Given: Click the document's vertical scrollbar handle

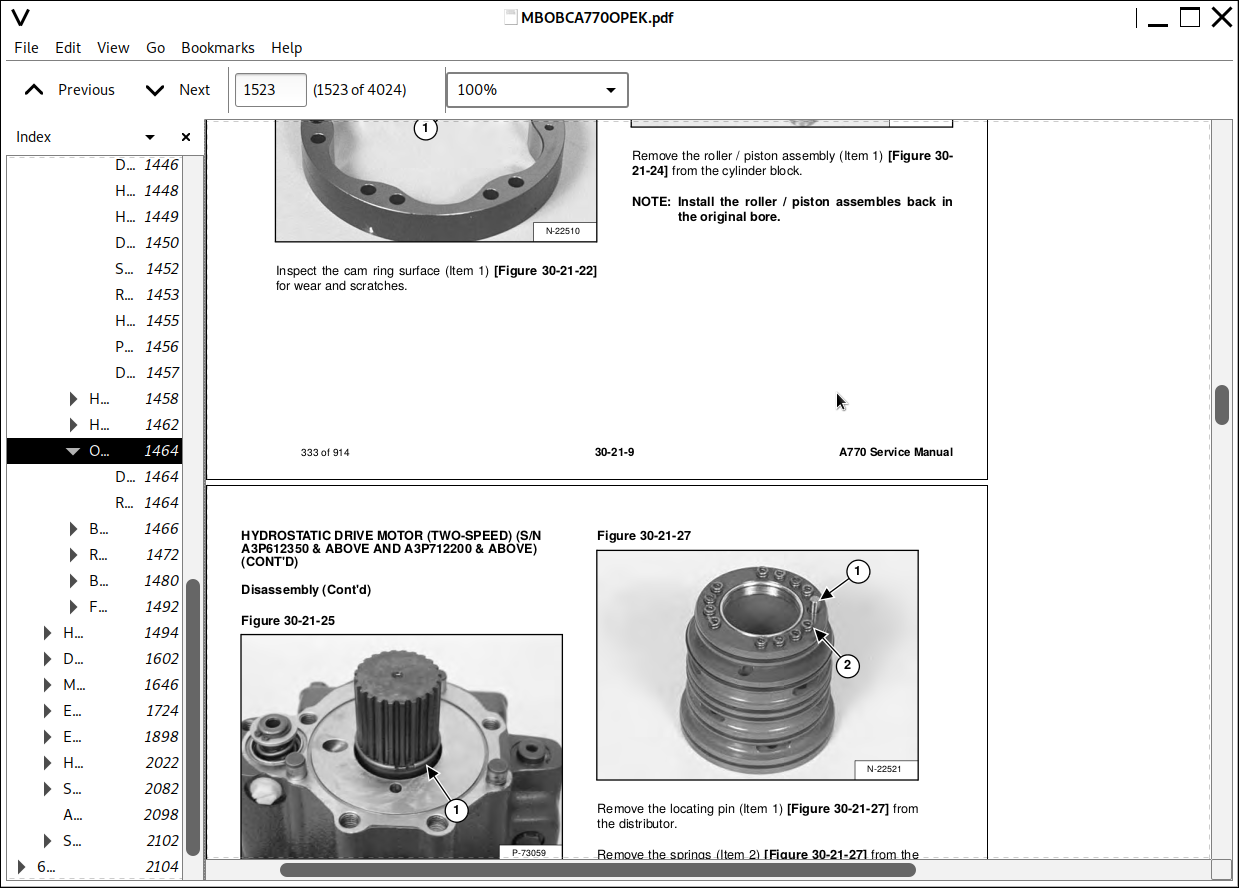Looking at the screenshot, I should pos(1221,404).
